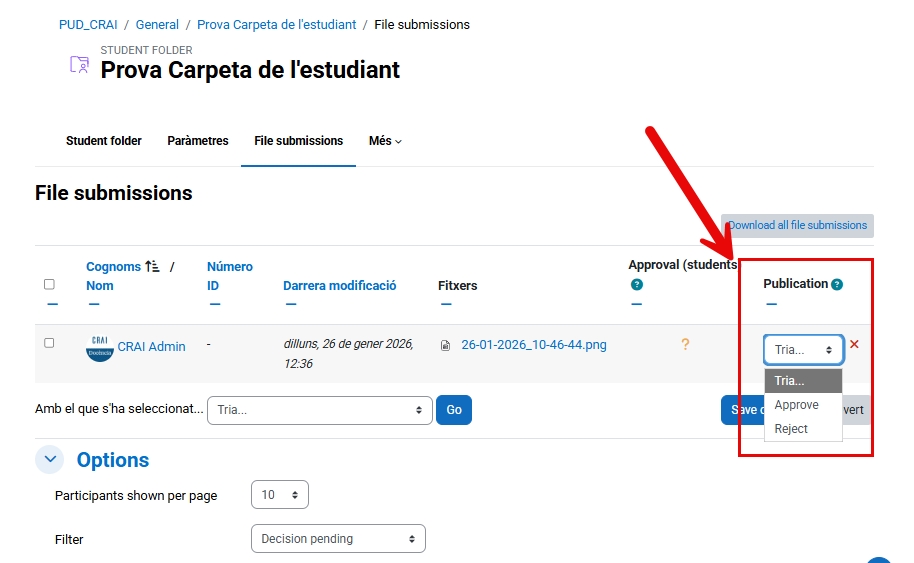Image resolution: width=914 pixels, height=563 pixels.
Task: Open the 26-01-2026_10-46-44.png file link
Action: [533, 345]
